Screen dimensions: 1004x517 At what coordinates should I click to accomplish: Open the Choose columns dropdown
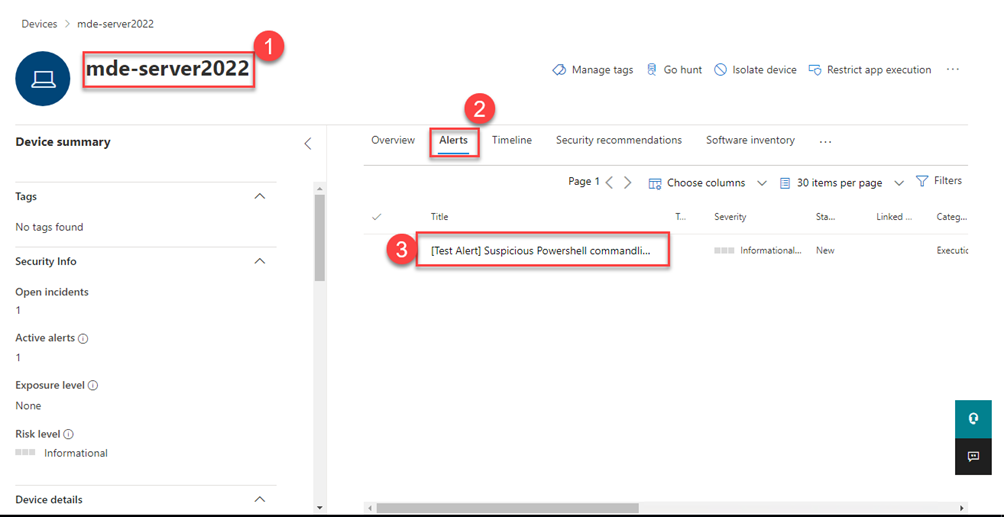[708, 183]
